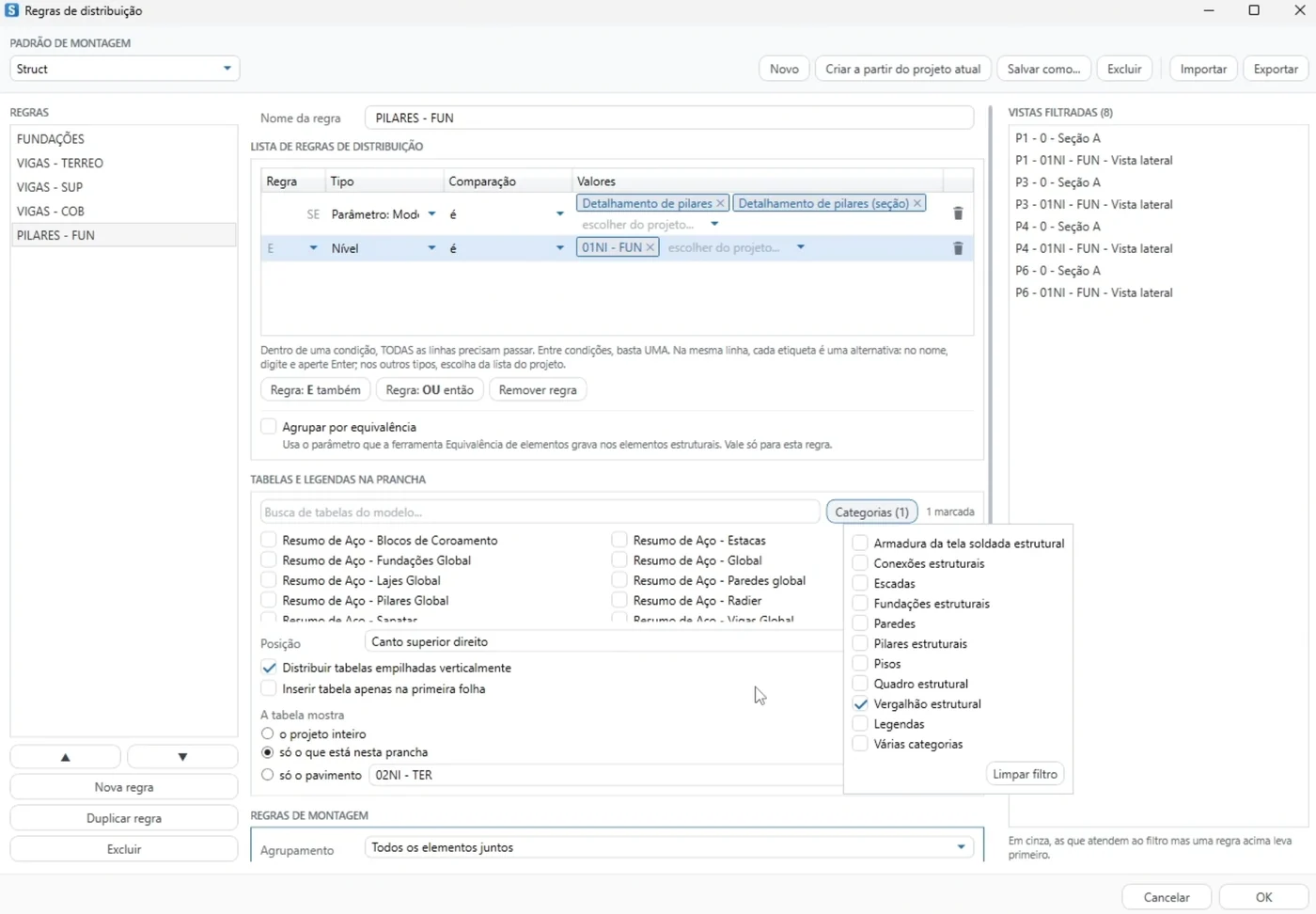Click the app icon in title bar
The image size is (1316, 914).
(x=12, y=10)
